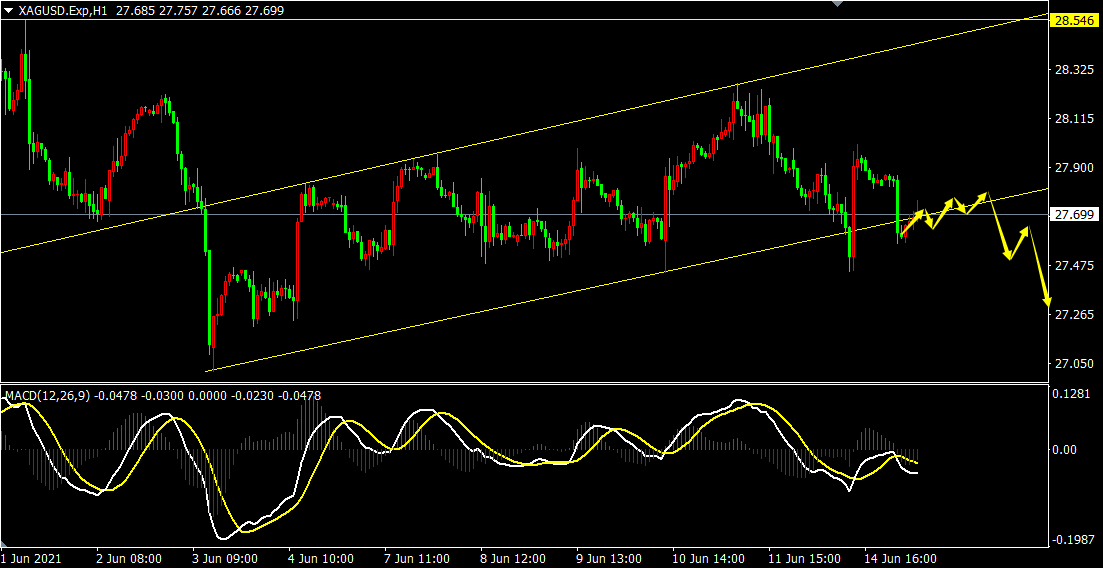Click the -0.1987 MACD scale value

[x=1072, y=540]
